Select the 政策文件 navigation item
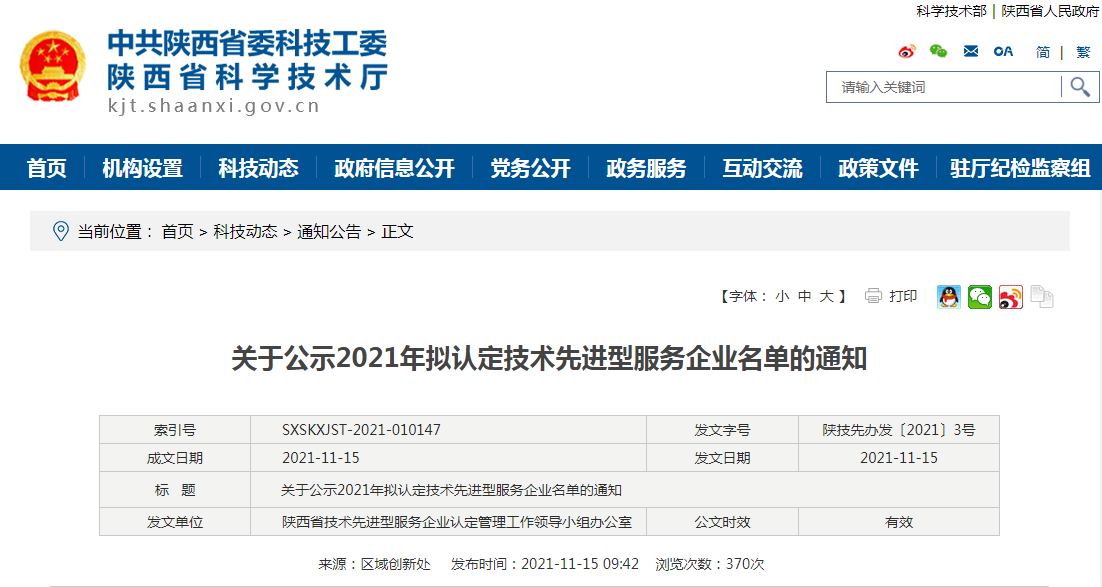The width and height of the screenshot is (1102, 587). (878, 169)
